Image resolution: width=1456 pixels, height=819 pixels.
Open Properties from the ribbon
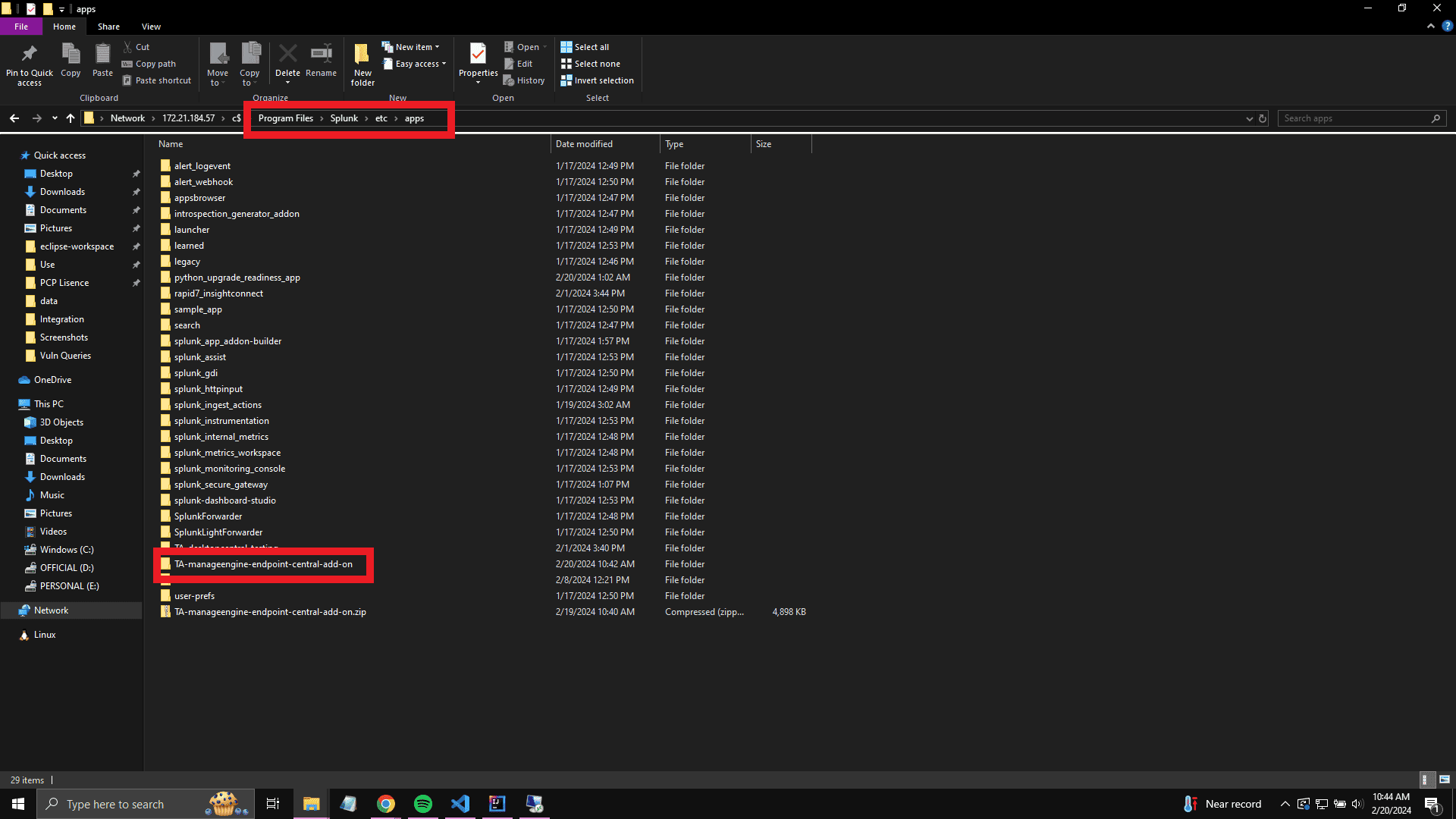(x=478, y=55)
